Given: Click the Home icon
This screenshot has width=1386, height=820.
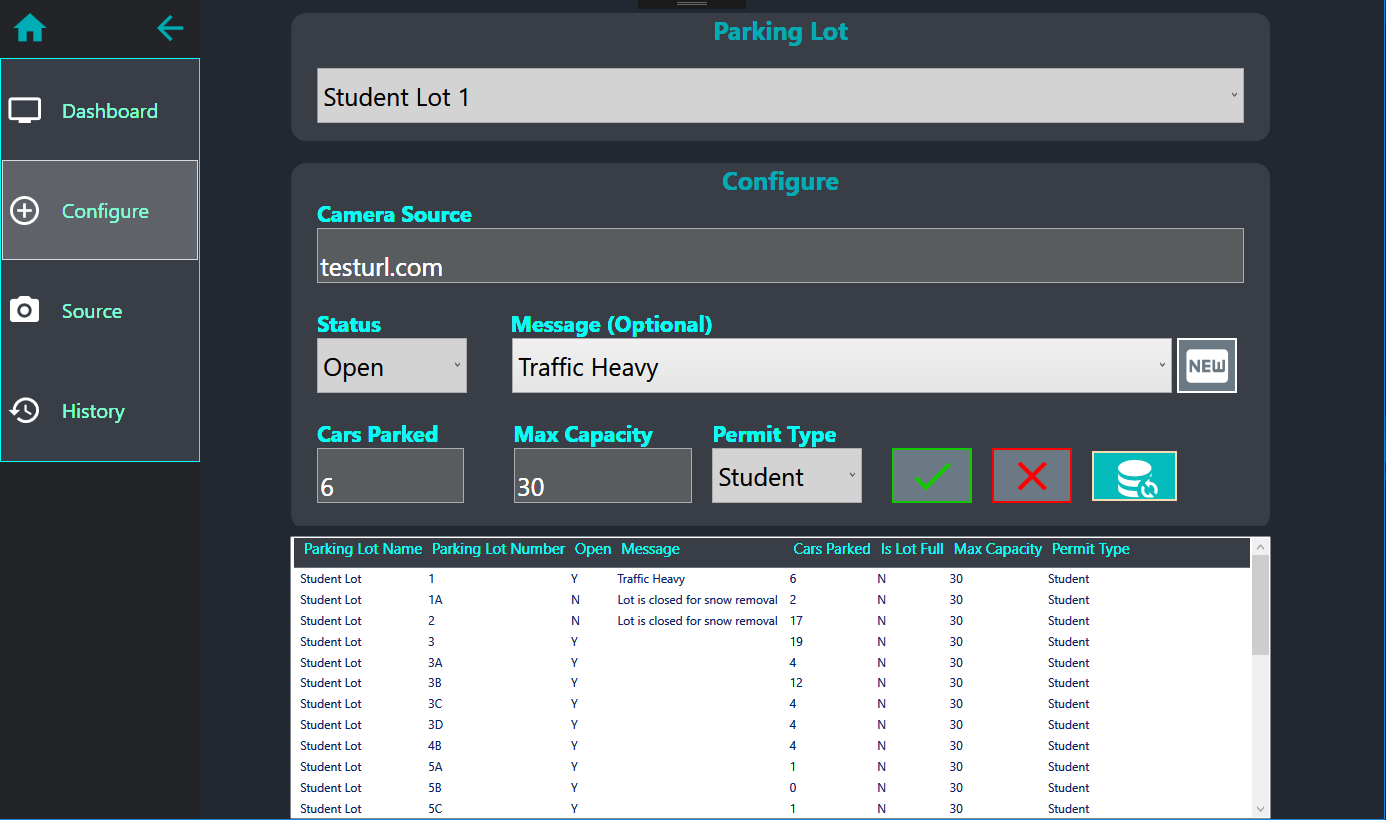Looking at the screenshot, I should [x=29, y=28].
